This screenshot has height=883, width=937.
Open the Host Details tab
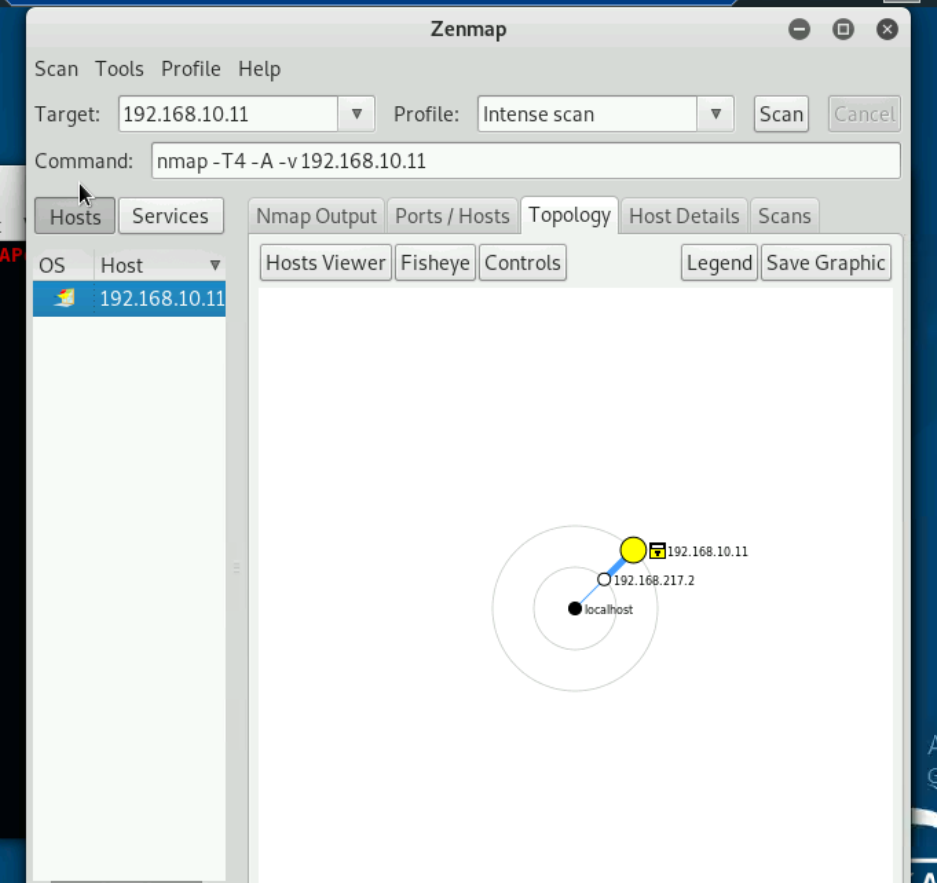click(684, 216)
